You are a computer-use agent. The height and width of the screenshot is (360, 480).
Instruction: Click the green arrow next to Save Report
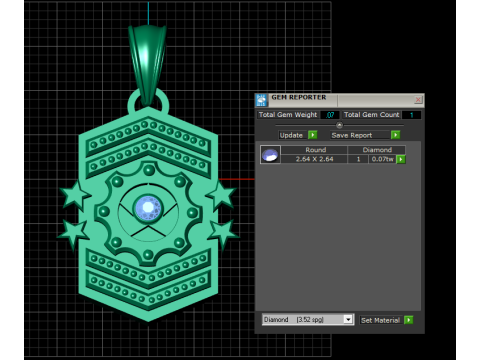pyautogui.click(x=395, y=135)
